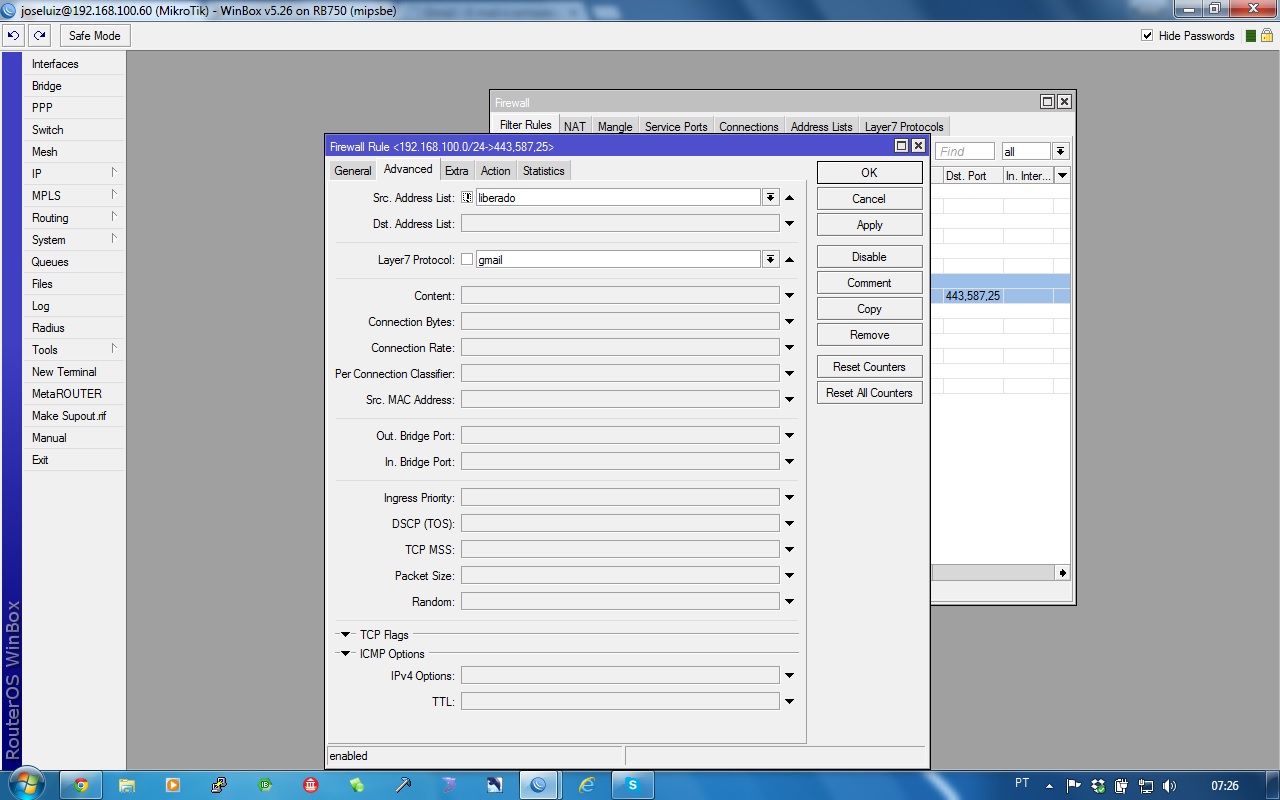Viewport: 1280px width, 800px height.
Task: Disable this firewall rule
Action: (x=869, y=257)
